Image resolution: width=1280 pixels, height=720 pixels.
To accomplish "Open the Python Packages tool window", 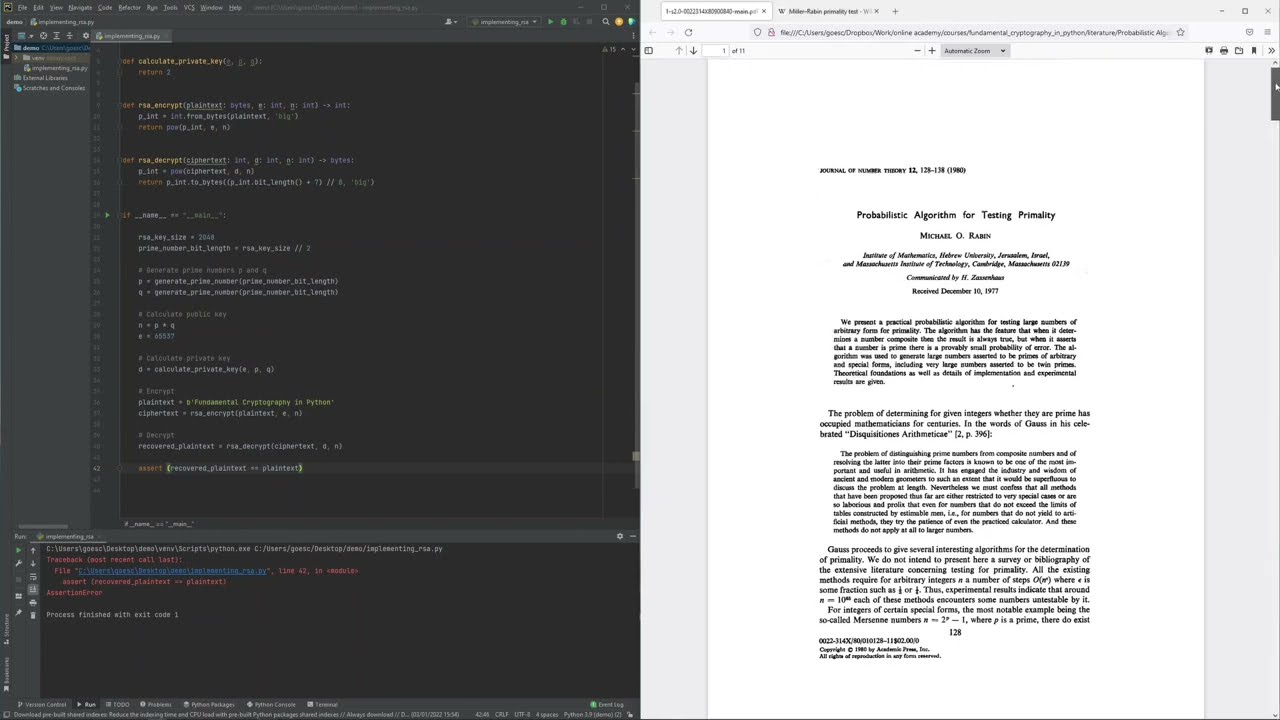I will pyautogui.click(x=209, y=704).
